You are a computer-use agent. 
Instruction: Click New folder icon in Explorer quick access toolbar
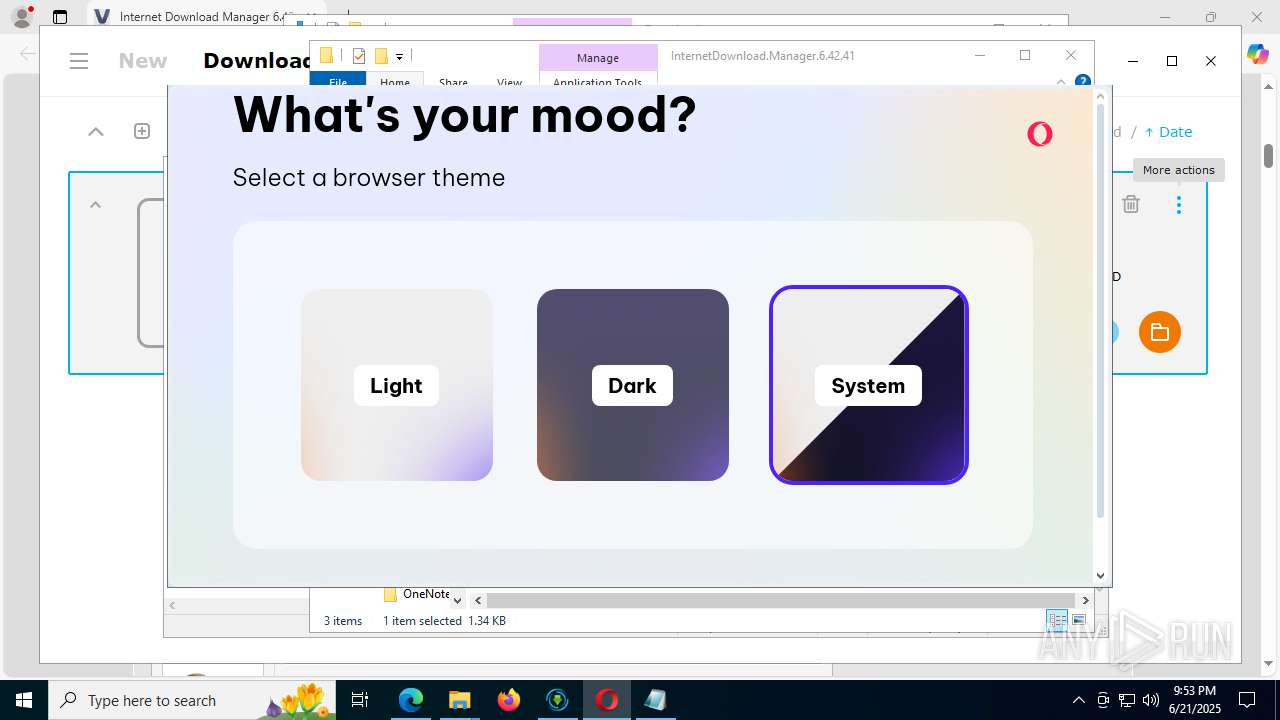(x=381, y=56)
